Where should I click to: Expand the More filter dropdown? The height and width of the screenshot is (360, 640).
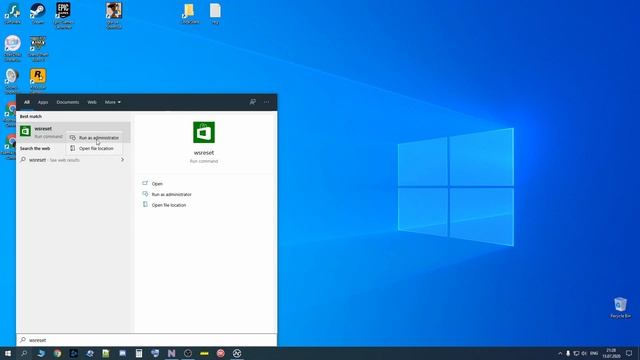tap(113, 102)
